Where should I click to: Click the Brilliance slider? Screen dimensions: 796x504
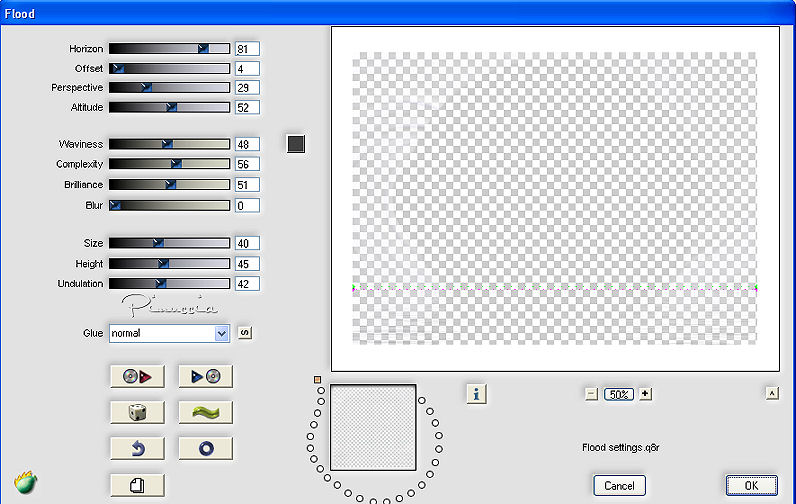170,185
